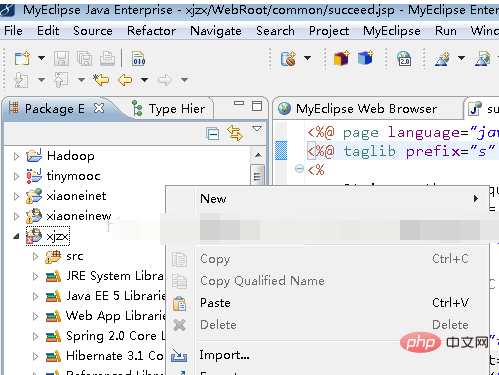Expand Java EE 5 Libraries node
The height and width of the screenshot is (375, 499).
(35, 296)
